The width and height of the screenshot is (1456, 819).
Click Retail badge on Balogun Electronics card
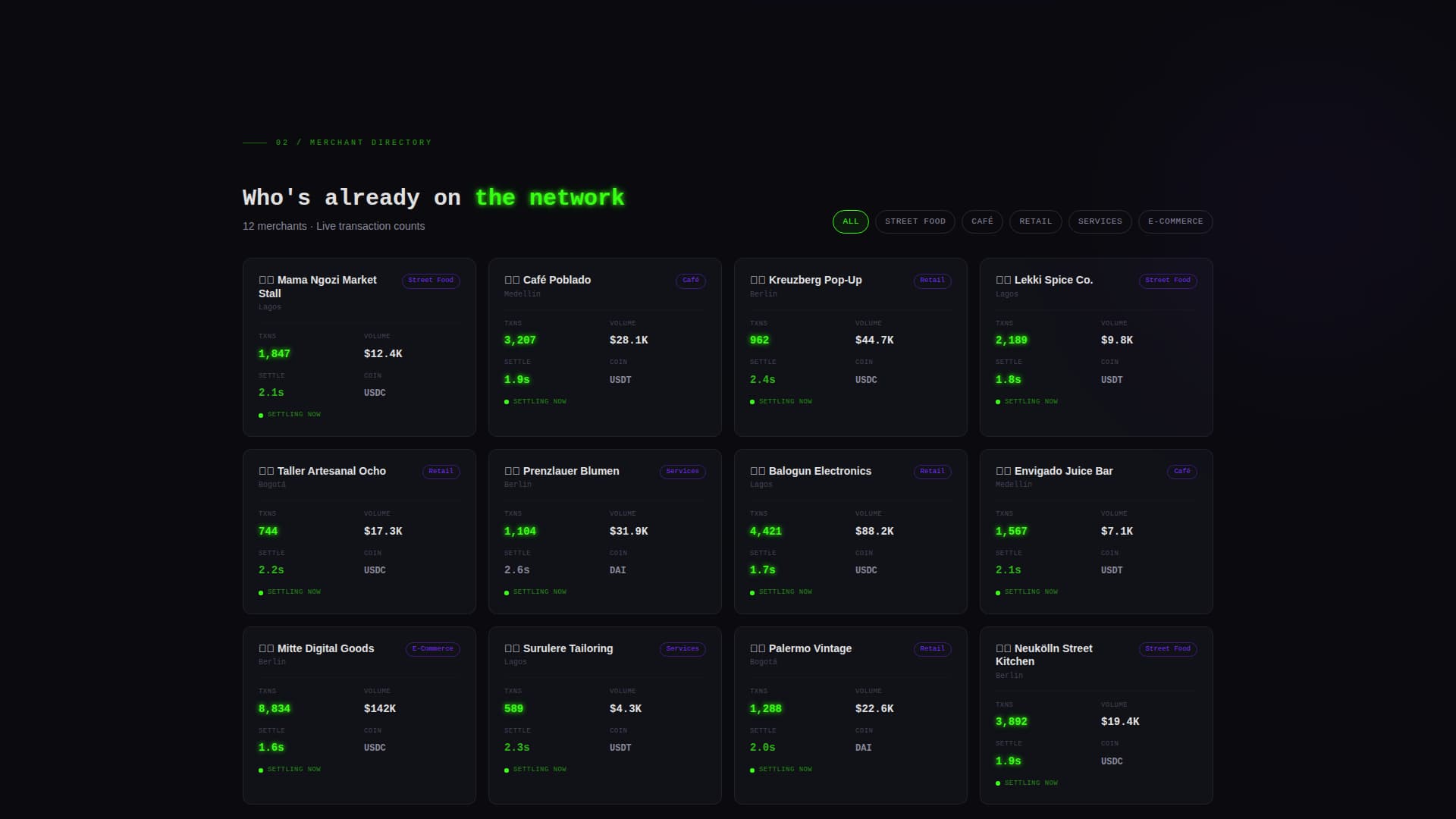point(932,472)
